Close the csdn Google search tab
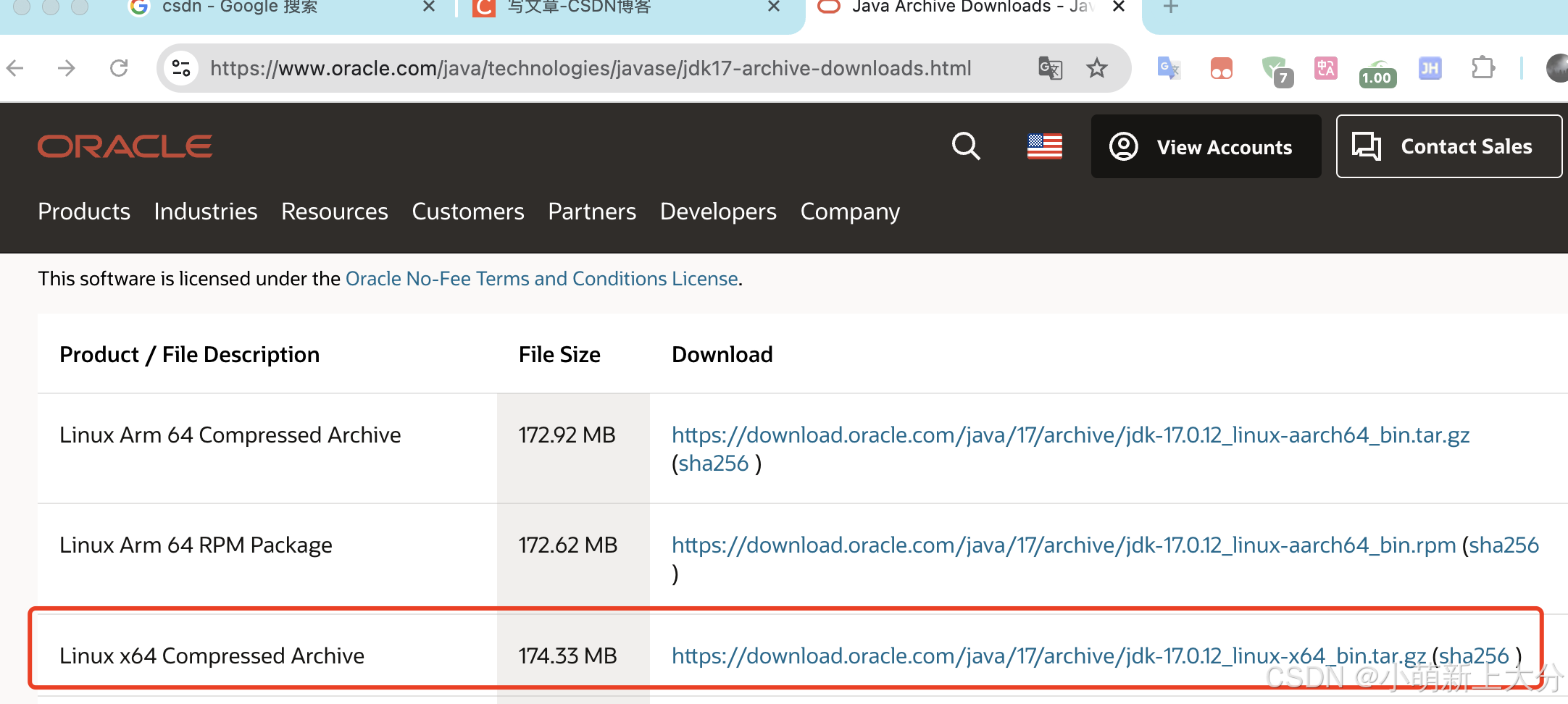Viewport: 1568px width, 704px height. [x=429, y=7]
